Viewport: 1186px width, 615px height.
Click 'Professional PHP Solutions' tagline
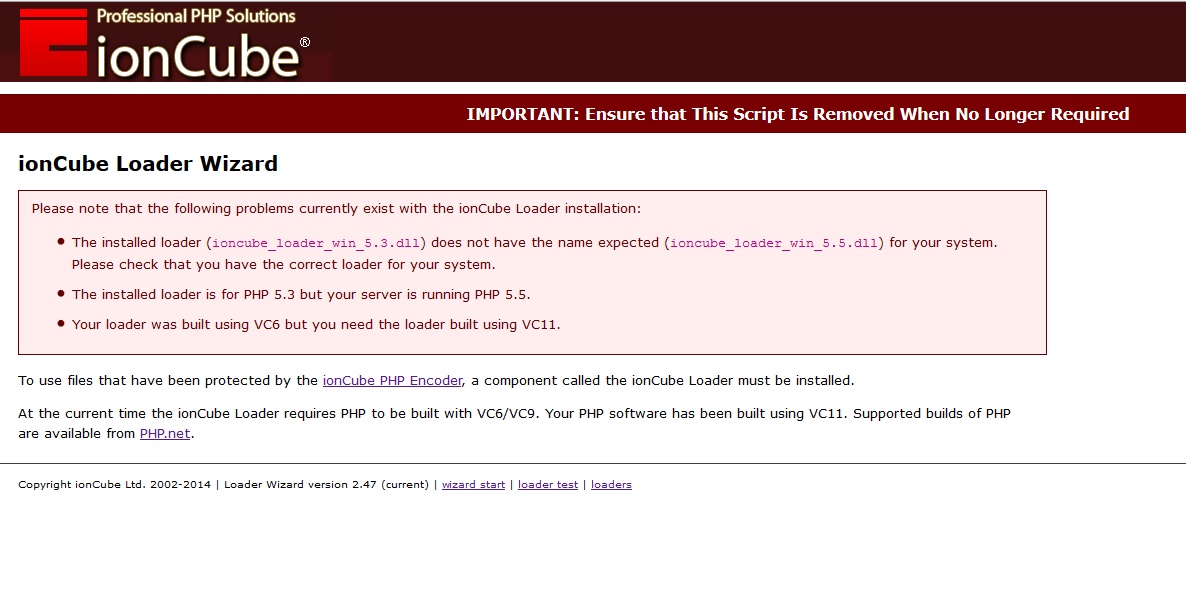[x=196, y=16]
